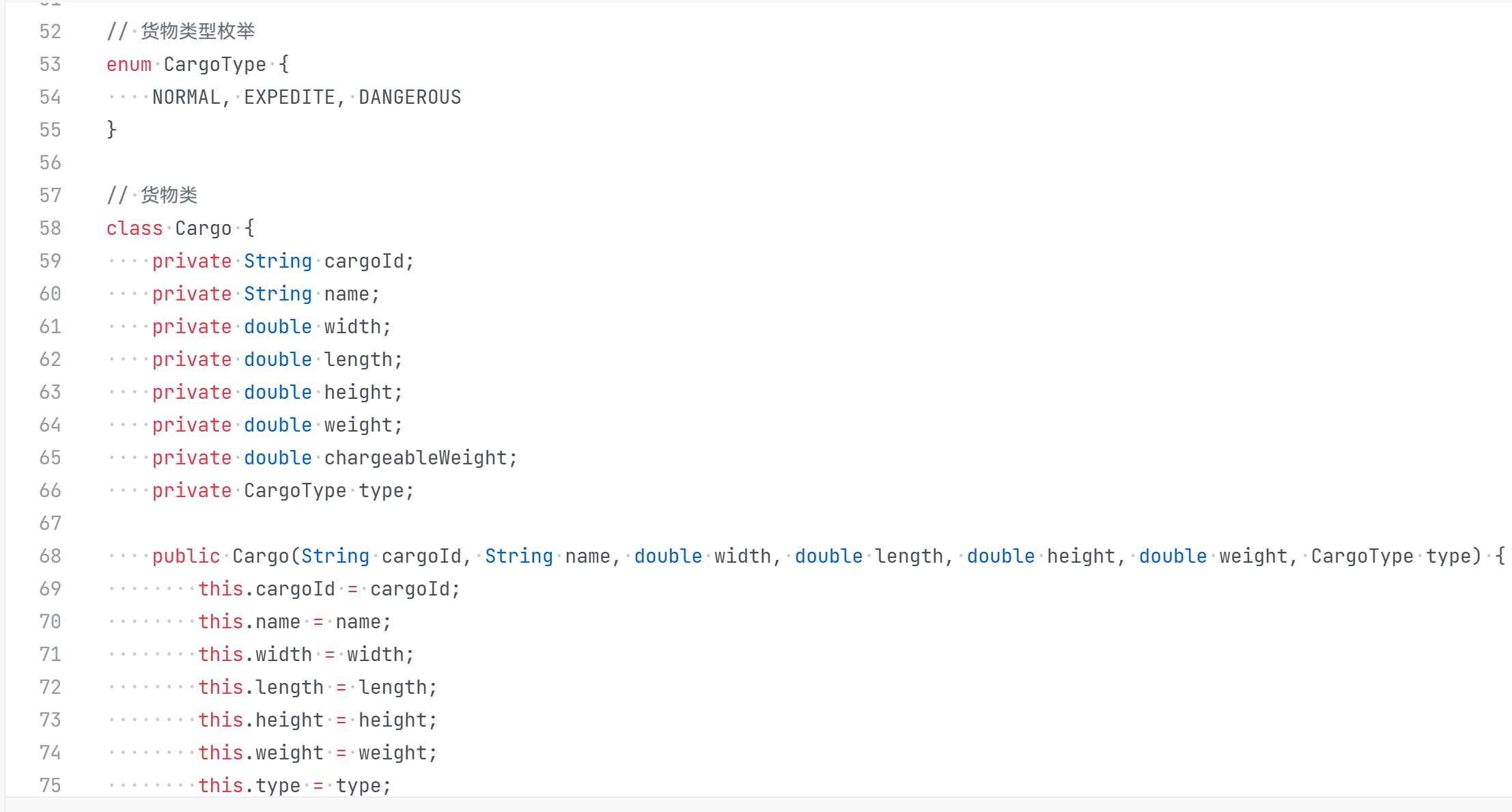This screenshot has width=1512, height=812.
Task: Click the enum keyword on line 53
Action: click(x=129, y=64)
